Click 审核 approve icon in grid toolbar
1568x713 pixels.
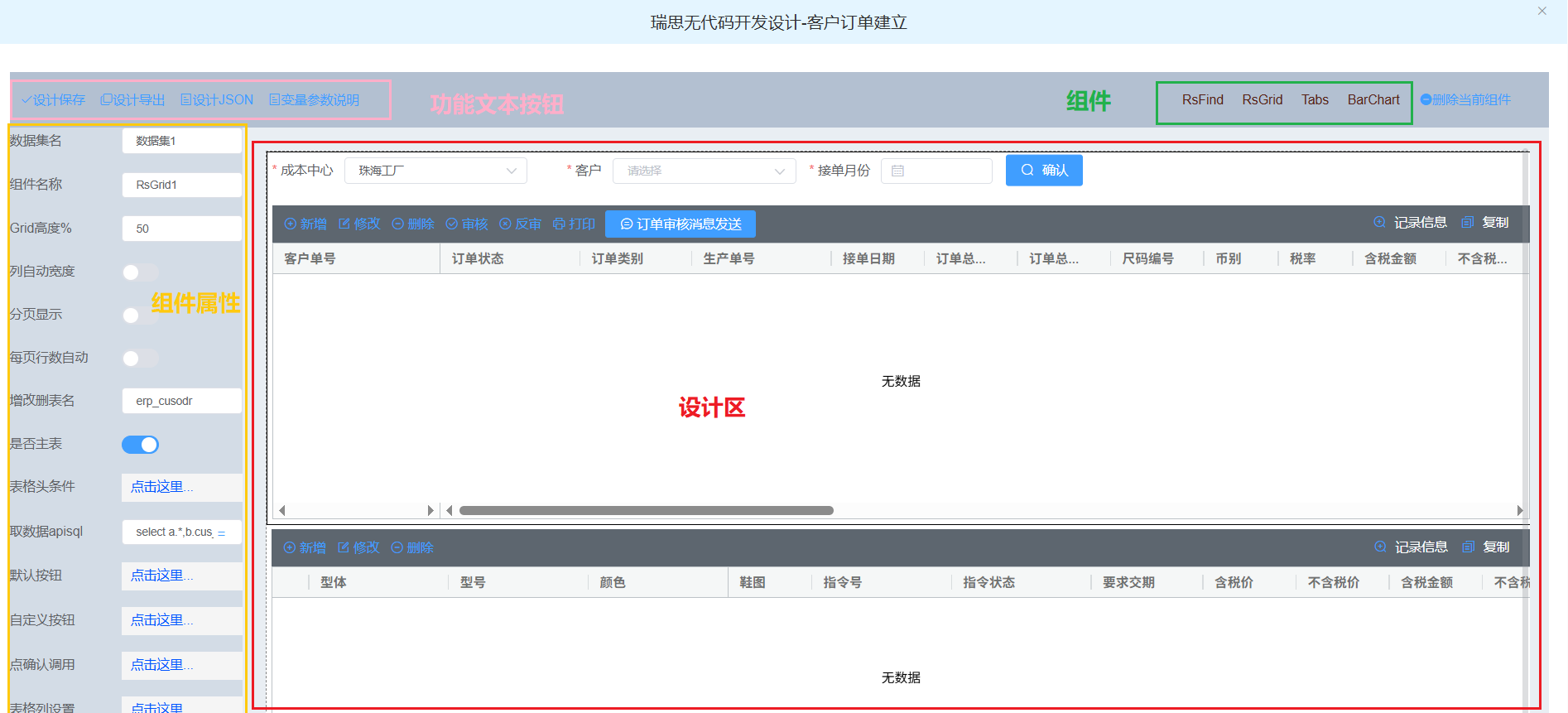pos(452,224)
